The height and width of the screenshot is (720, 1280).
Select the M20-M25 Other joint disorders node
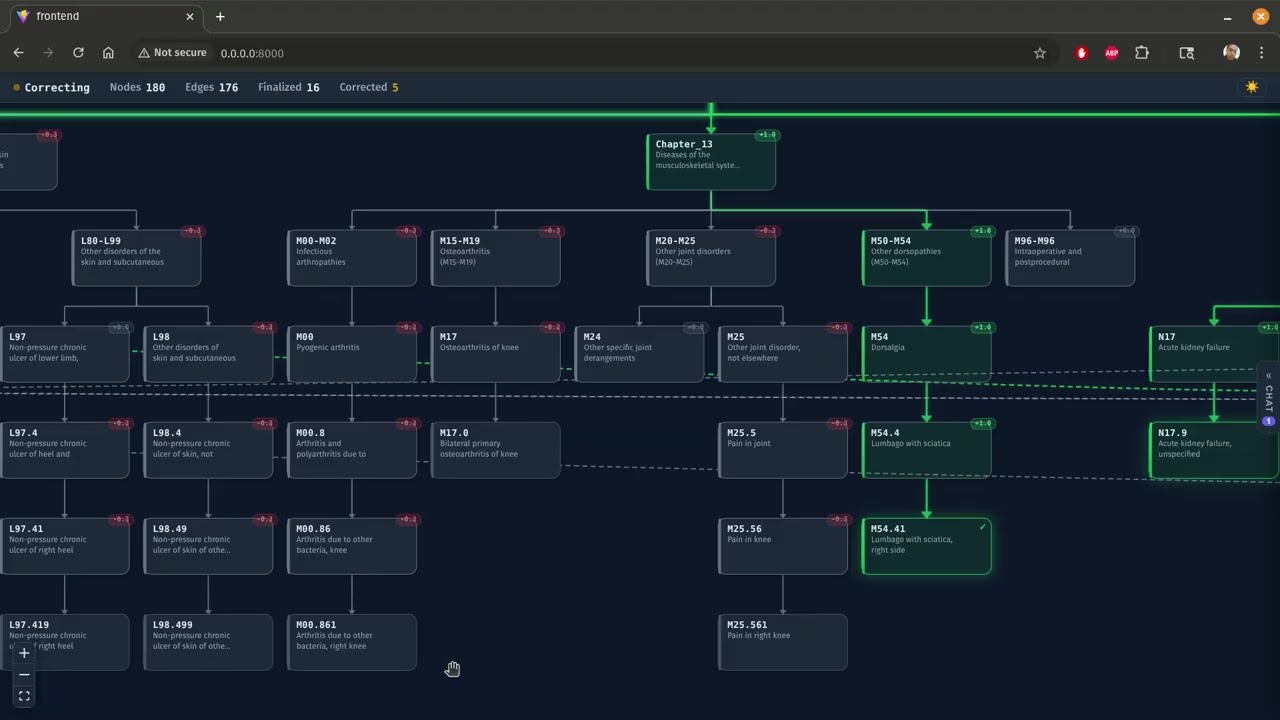(x=711, y=258)
